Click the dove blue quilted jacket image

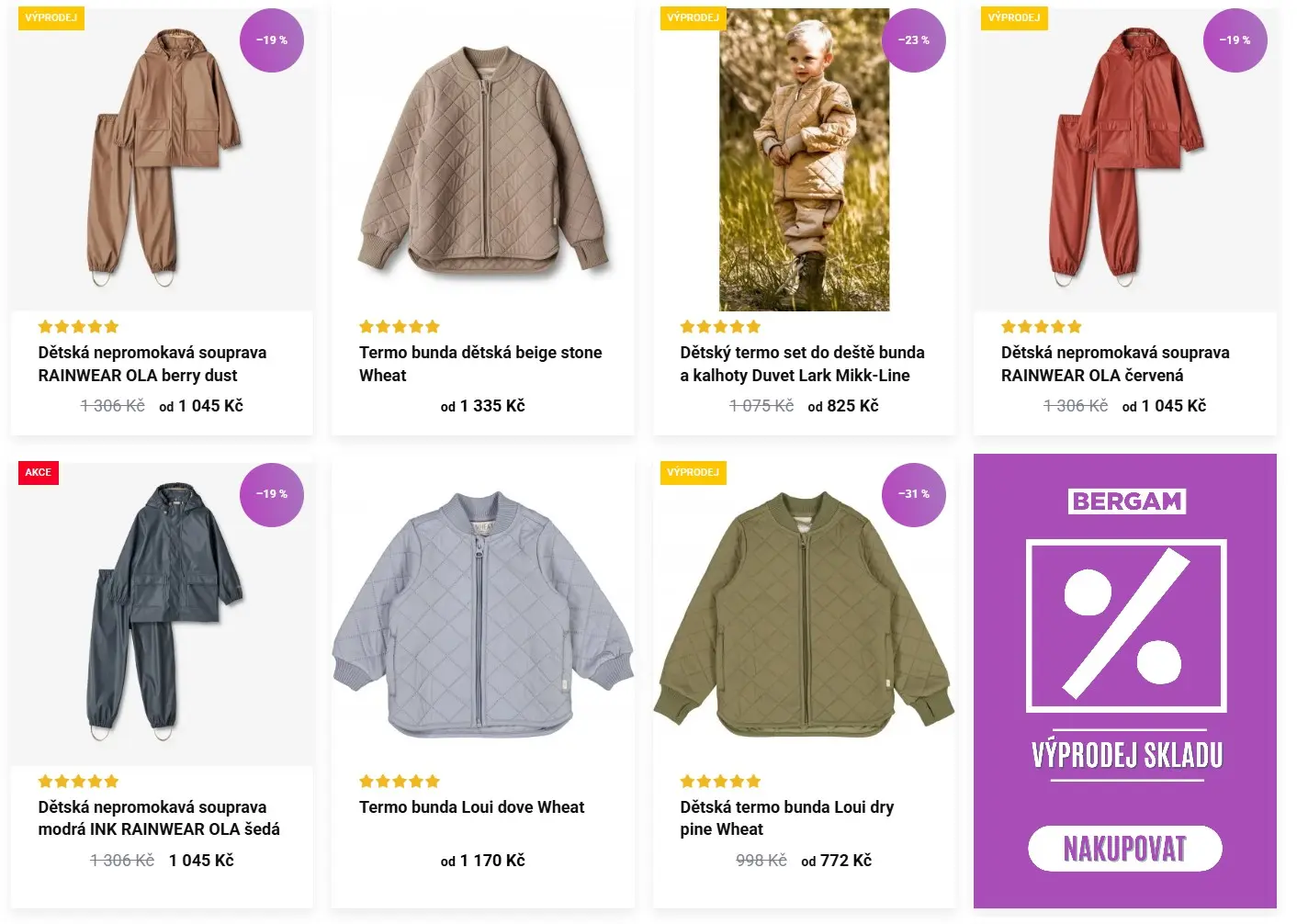(482, 614)
